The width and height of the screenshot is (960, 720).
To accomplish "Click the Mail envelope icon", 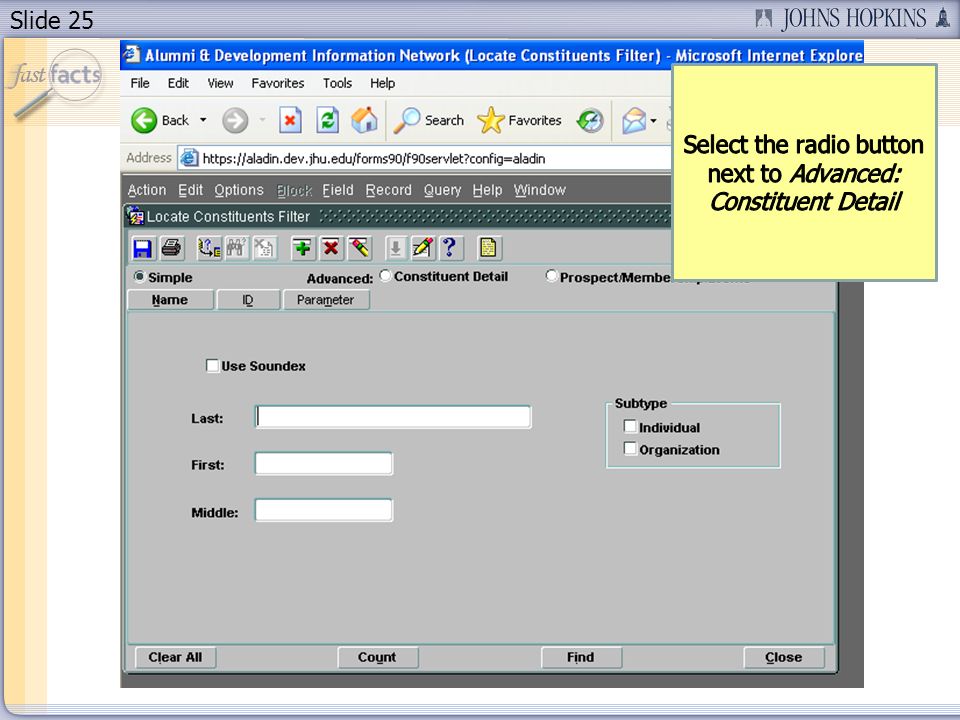I will coord(634,121).
